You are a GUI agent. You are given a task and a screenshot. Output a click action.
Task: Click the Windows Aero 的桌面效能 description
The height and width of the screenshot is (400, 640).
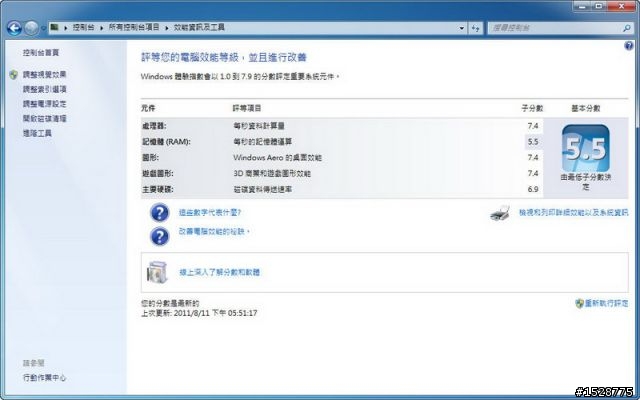[278, 158]
